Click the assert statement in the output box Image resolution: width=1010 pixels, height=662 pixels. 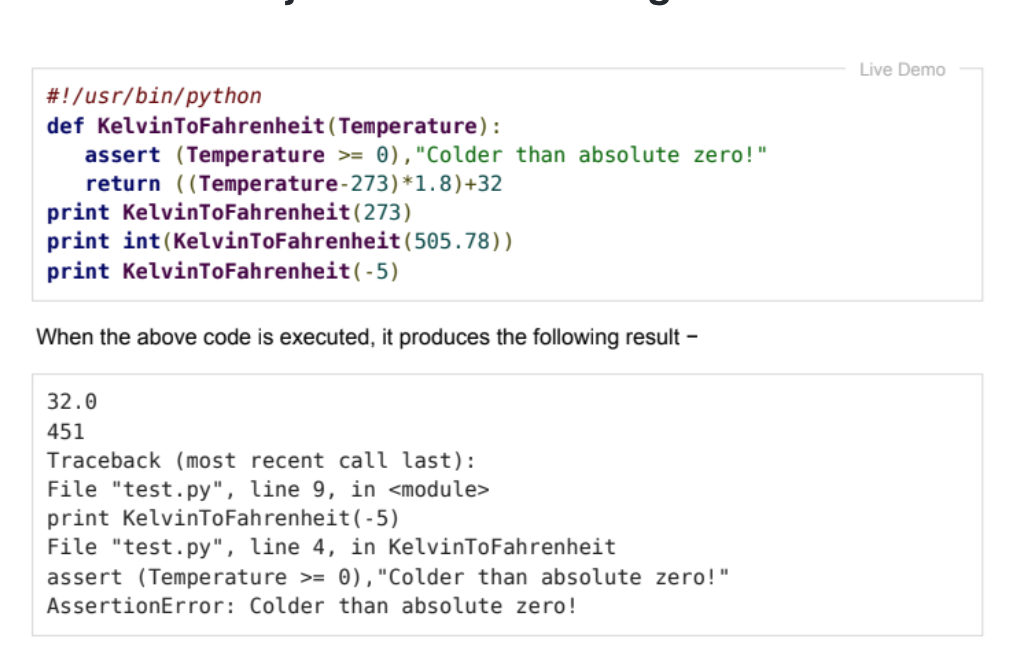pos(387,577)
